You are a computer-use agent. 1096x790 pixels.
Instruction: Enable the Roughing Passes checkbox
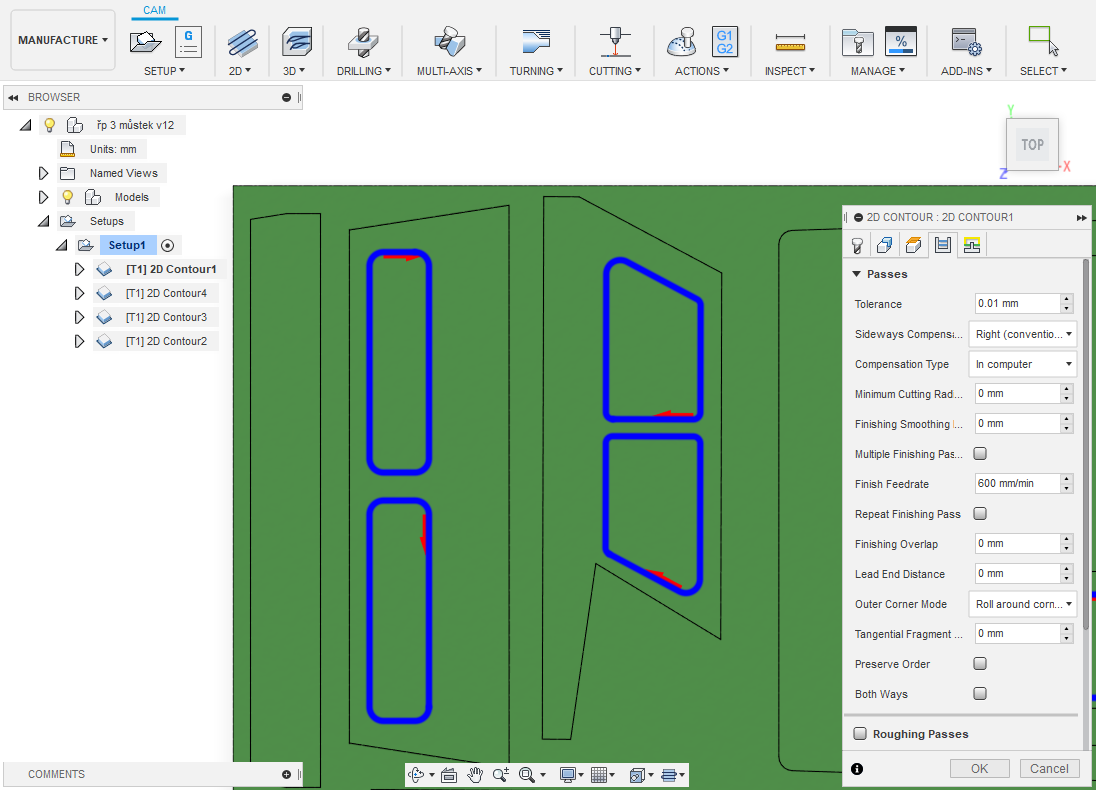[x=860, y=734]
